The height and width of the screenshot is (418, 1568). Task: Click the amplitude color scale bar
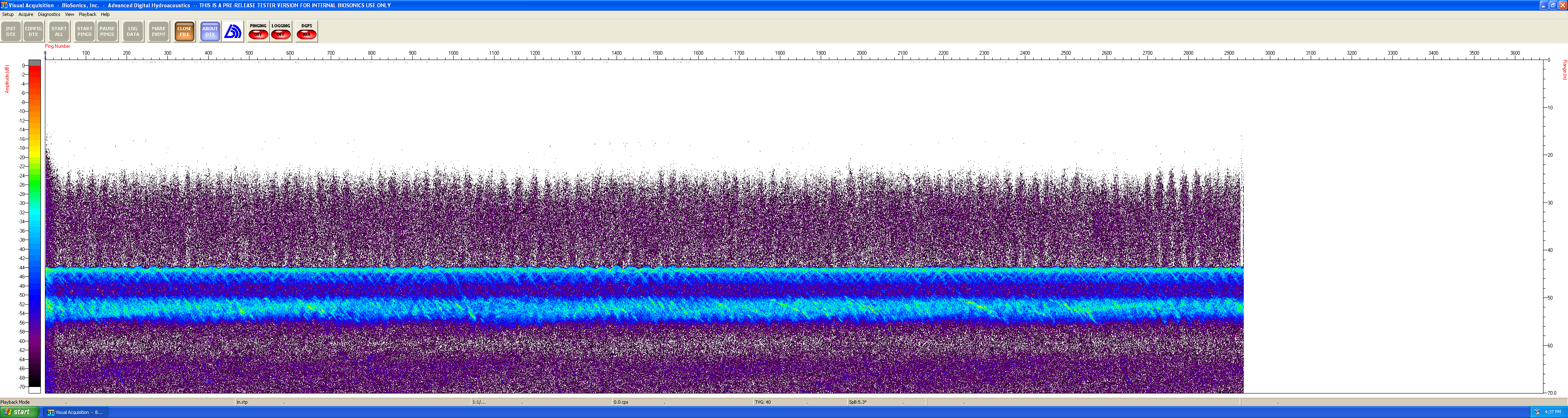coord(35,226)
